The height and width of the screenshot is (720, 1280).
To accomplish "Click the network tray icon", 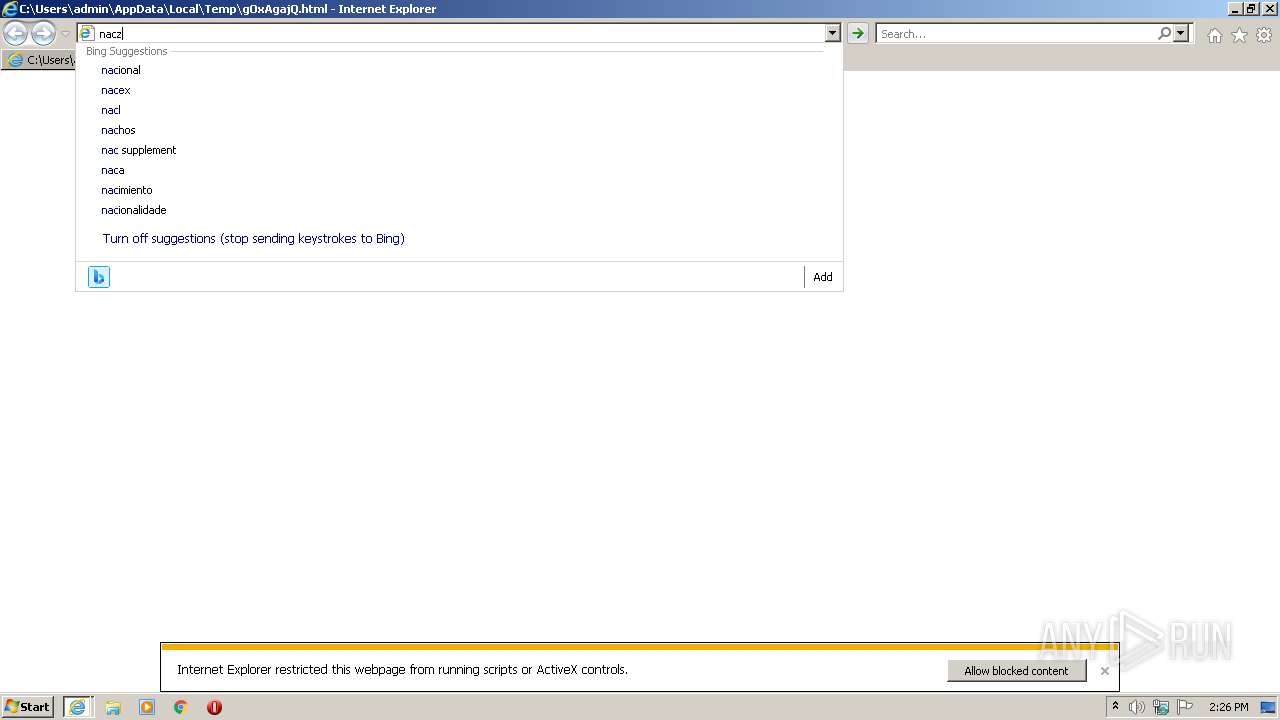I will [1161, 707].
